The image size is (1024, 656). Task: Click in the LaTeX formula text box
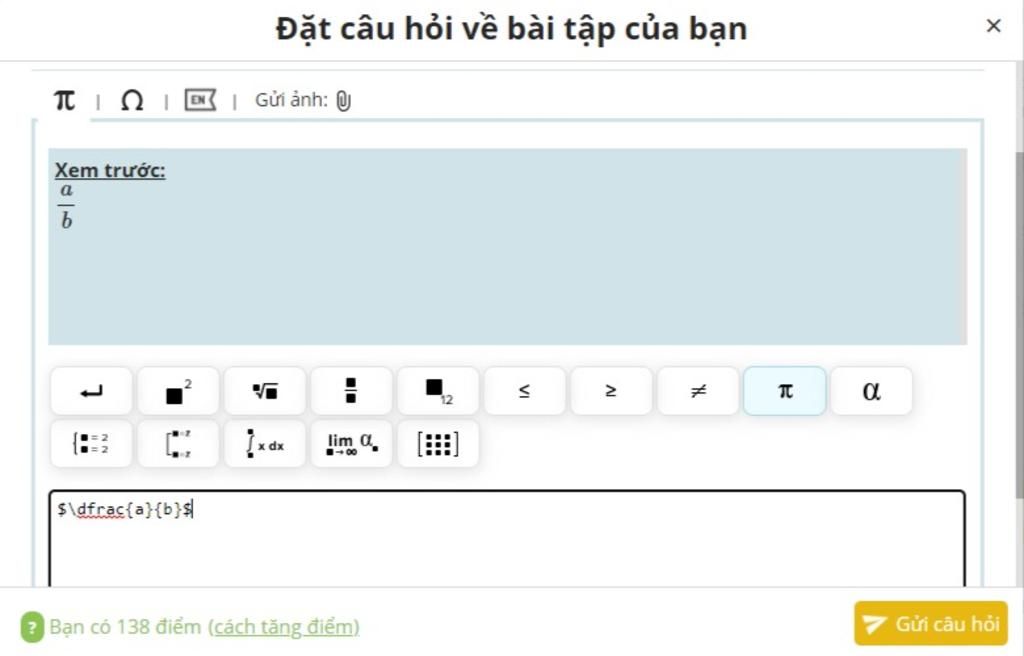click(x=507, y=538)
